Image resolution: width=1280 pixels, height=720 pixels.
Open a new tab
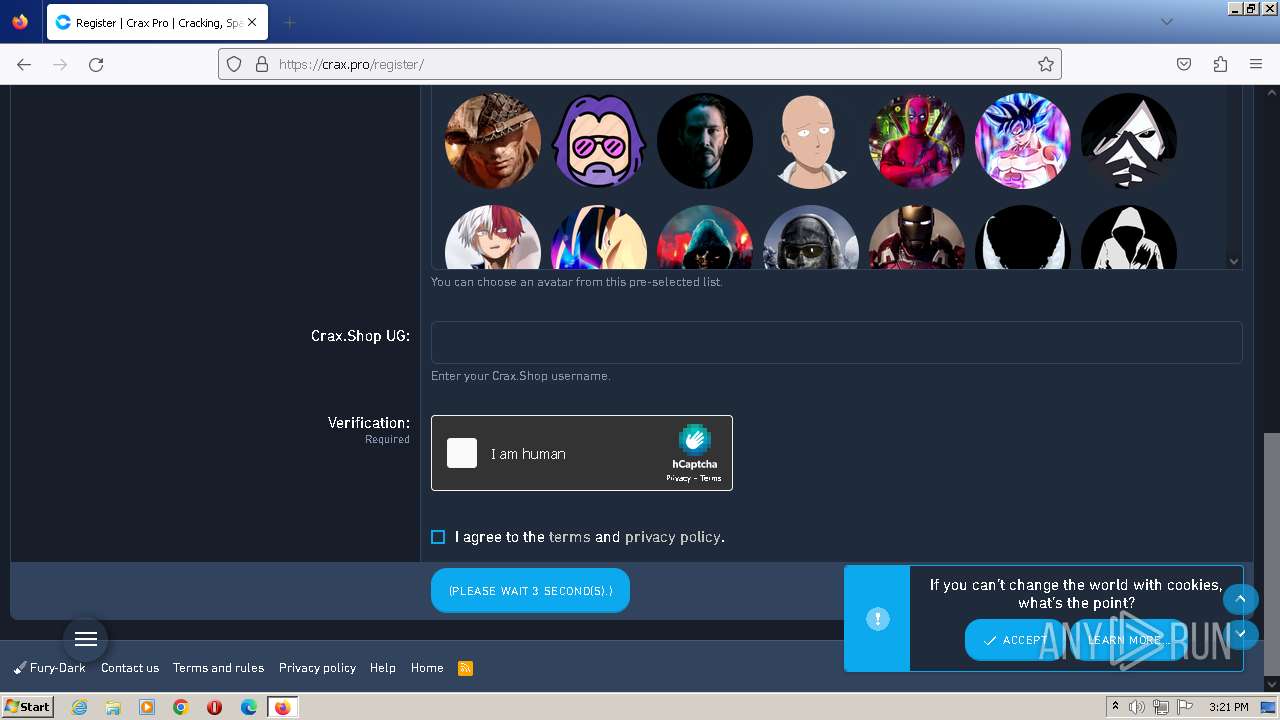289,22
